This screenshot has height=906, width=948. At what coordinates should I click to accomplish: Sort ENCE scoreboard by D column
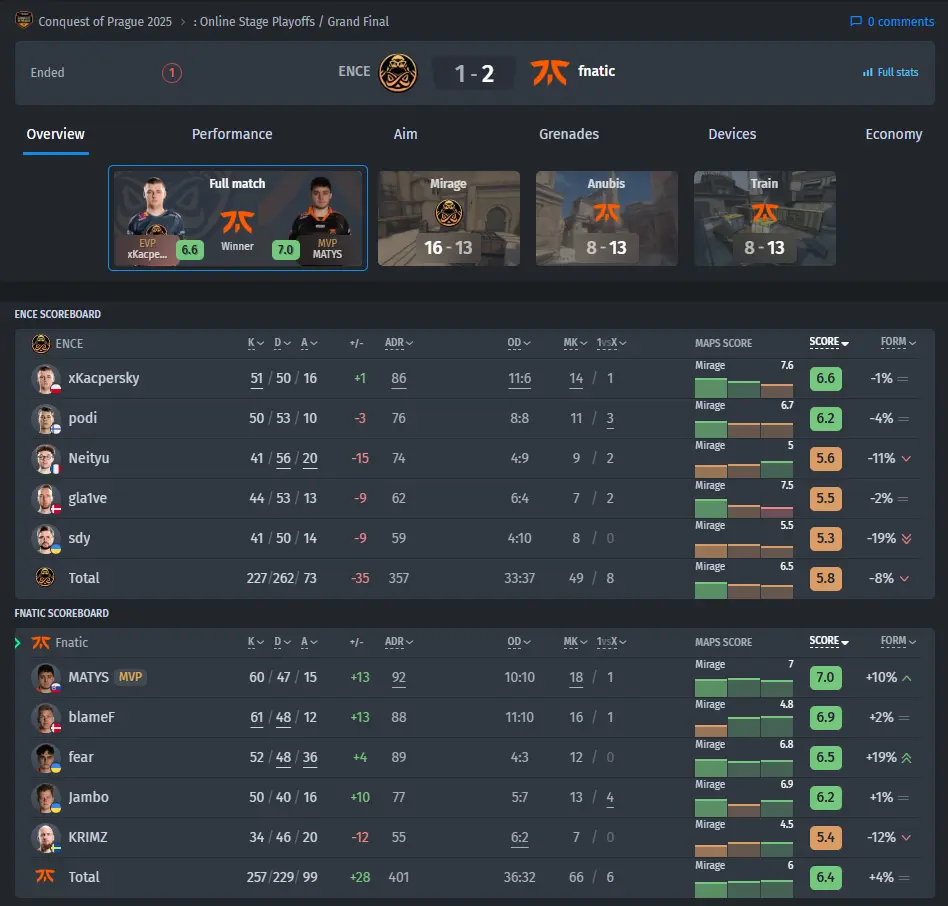[282, 343]
